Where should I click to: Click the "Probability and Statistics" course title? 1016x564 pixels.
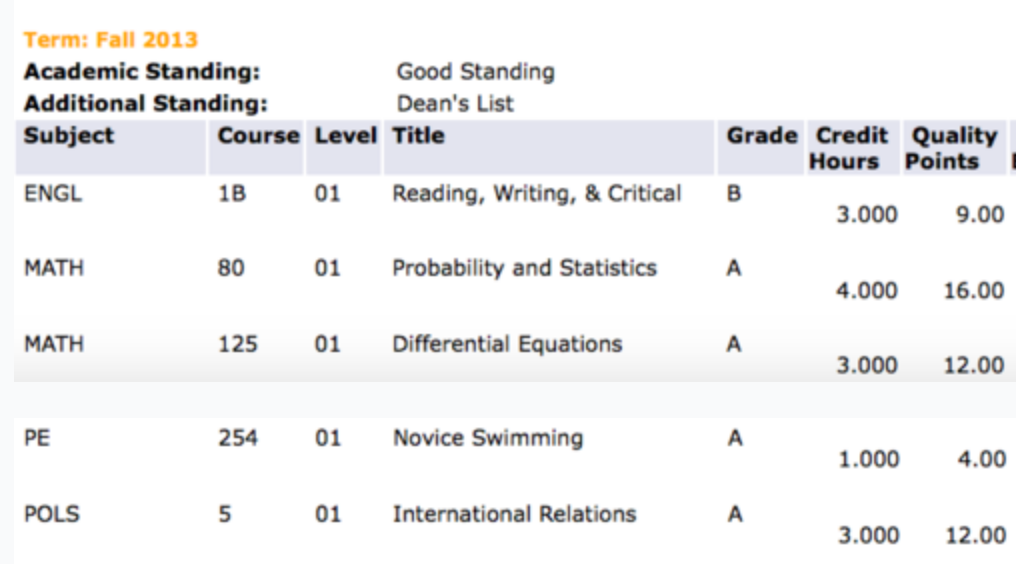click(524, 268)
